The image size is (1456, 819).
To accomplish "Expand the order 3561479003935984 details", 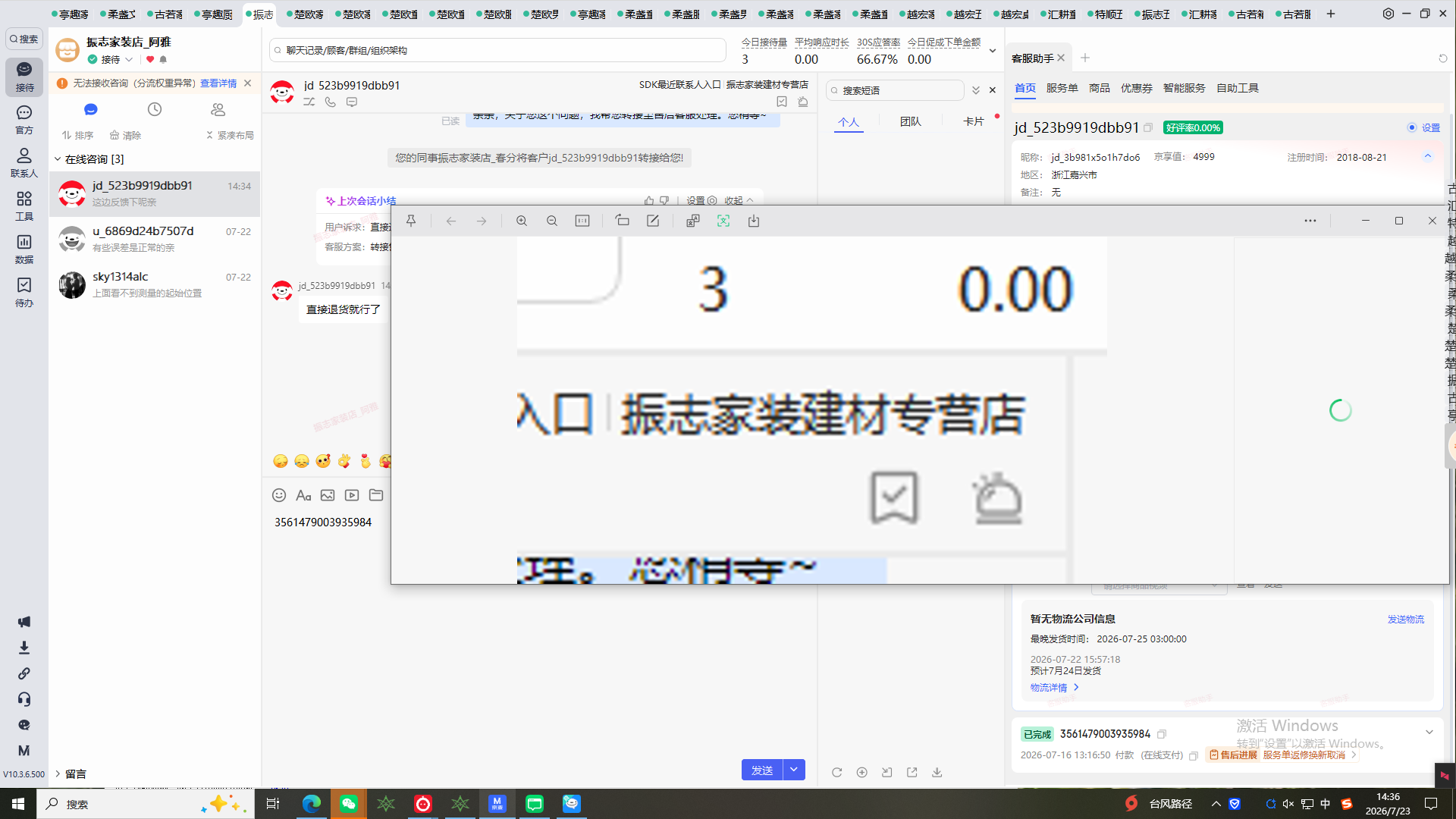I will tap(1429, 733).
